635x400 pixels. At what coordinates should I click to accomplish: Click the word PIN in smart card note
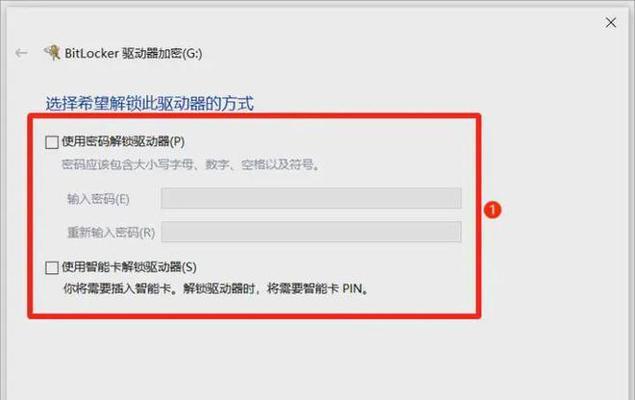[352, 289]
